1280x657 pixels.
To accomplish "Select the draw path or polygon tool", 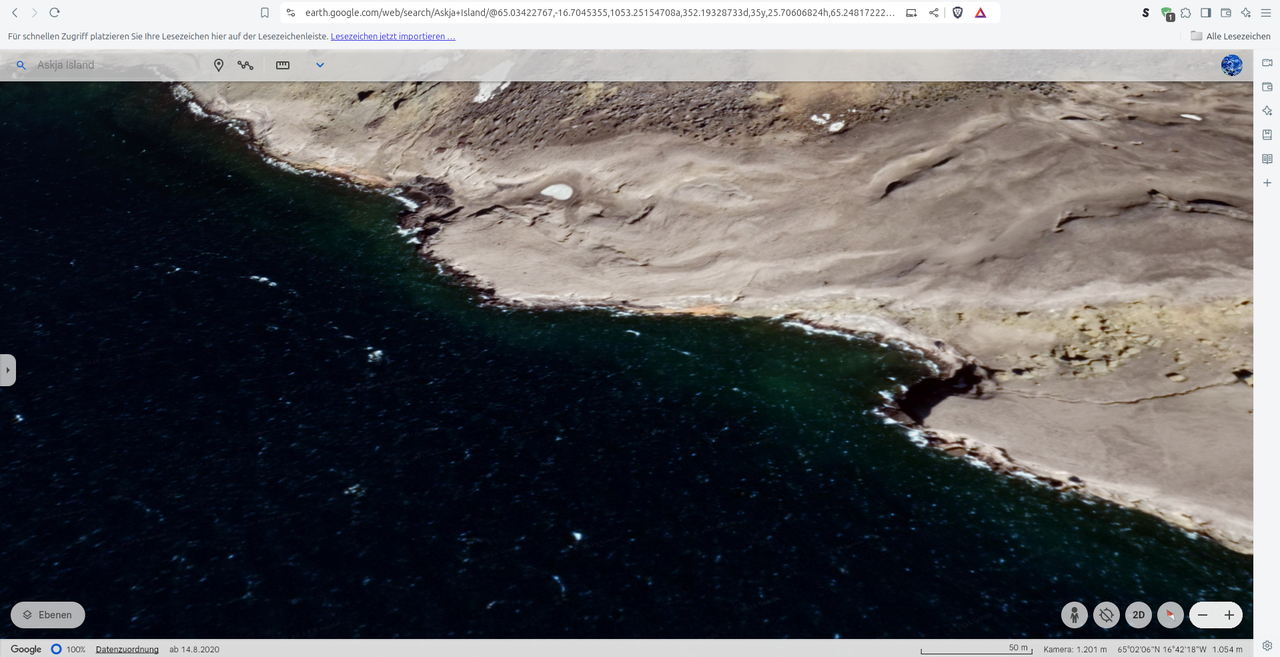I will coord(246,65).
